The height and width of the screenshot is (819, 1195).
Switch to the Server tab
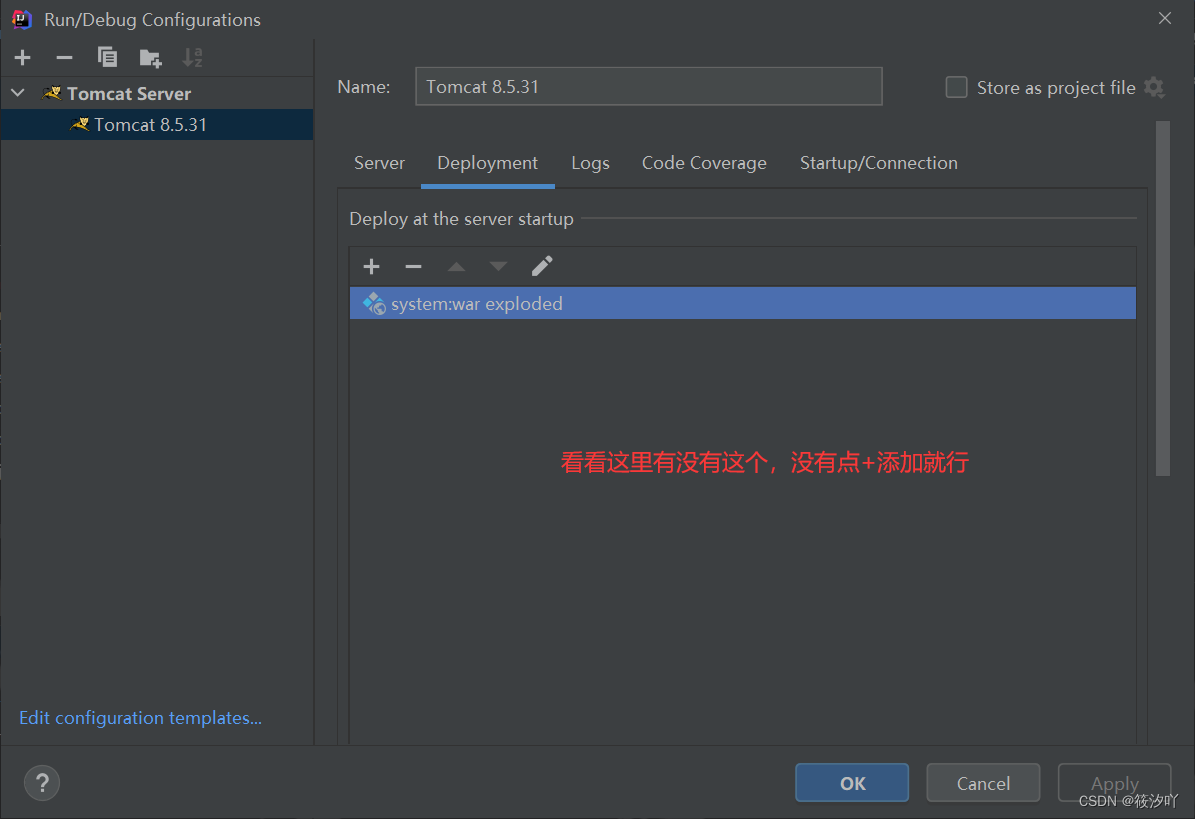tap(379, 163)
